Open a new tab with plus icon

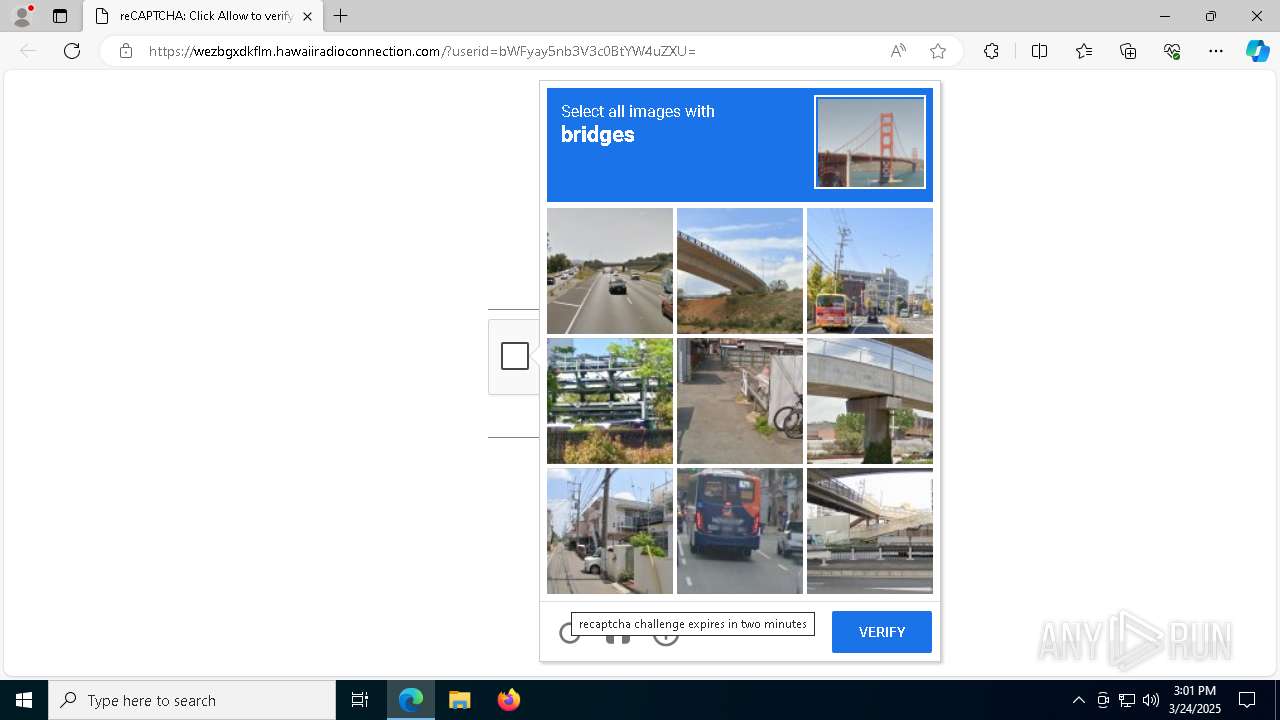[x=341, y=16]
